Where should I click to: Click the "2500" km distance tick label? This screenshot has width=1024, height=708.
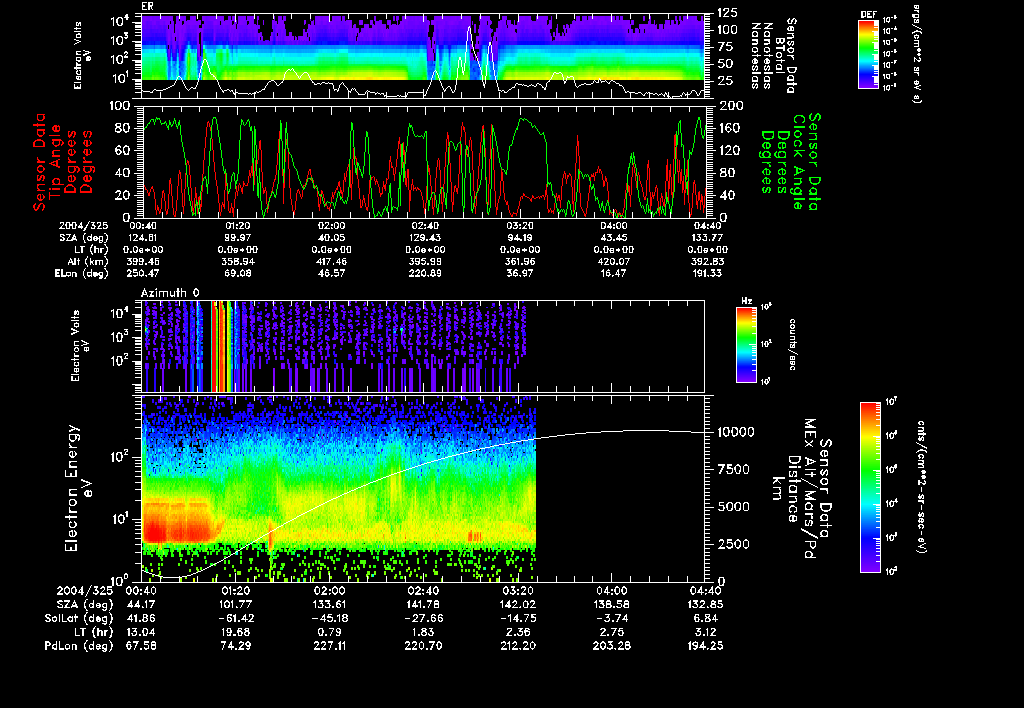(732, 544)
